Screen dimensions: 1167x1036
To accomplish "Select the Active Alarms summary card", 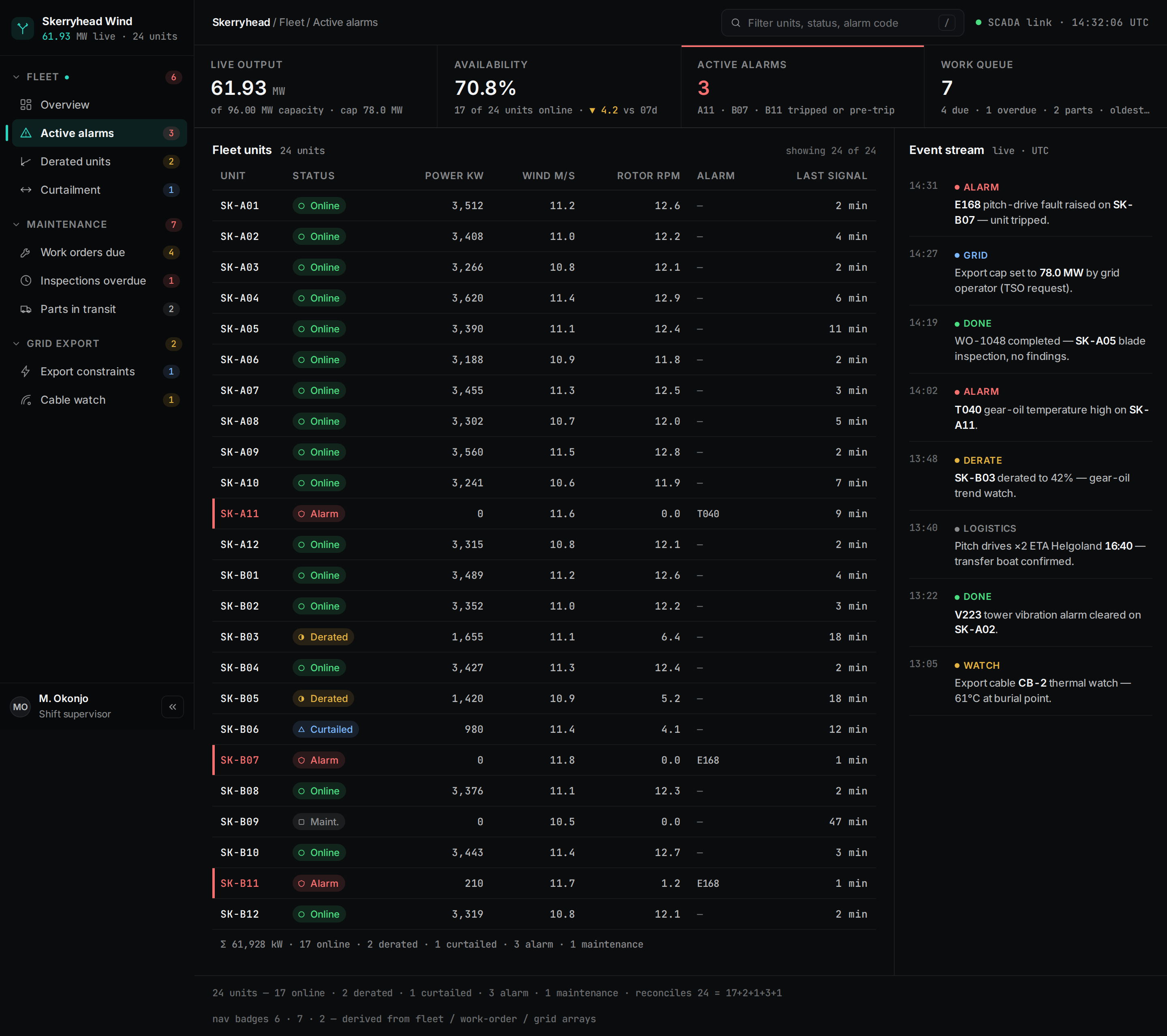I will 802,86.
